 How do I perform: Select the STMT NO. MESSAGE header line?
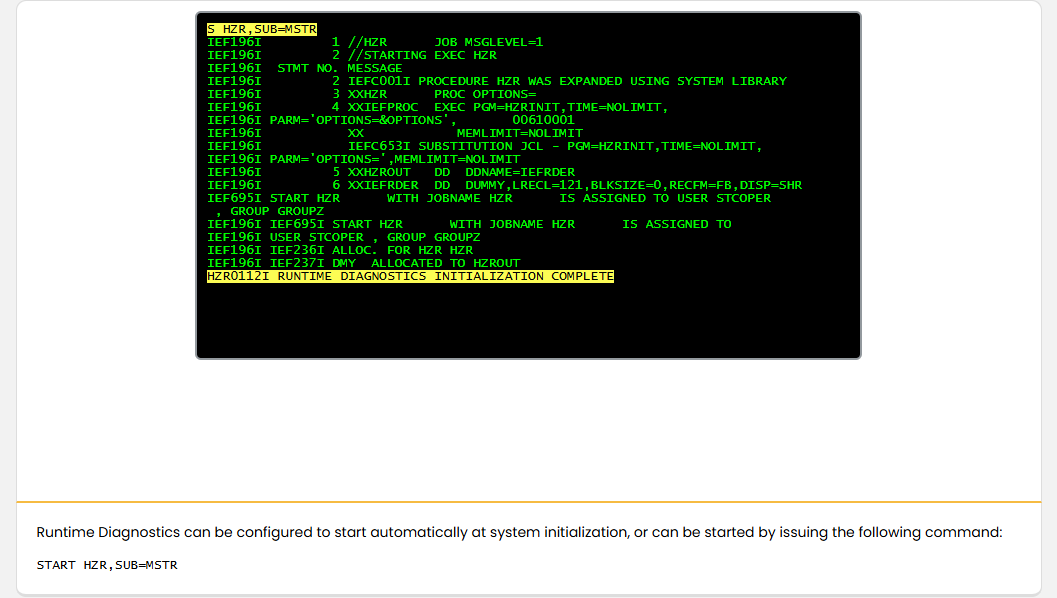point(305,68)
